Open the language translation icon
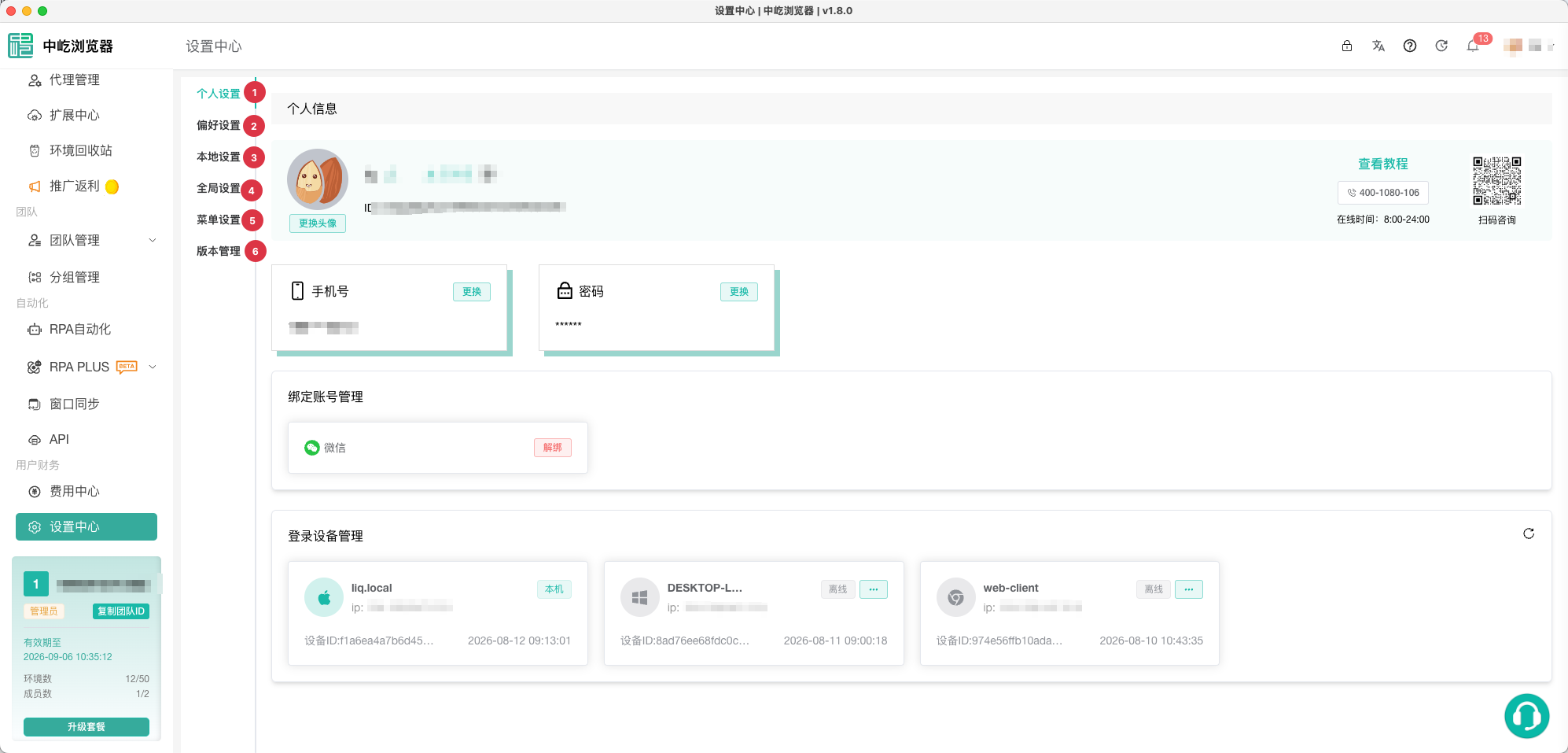1568x753 pixels. (1378, 46)
